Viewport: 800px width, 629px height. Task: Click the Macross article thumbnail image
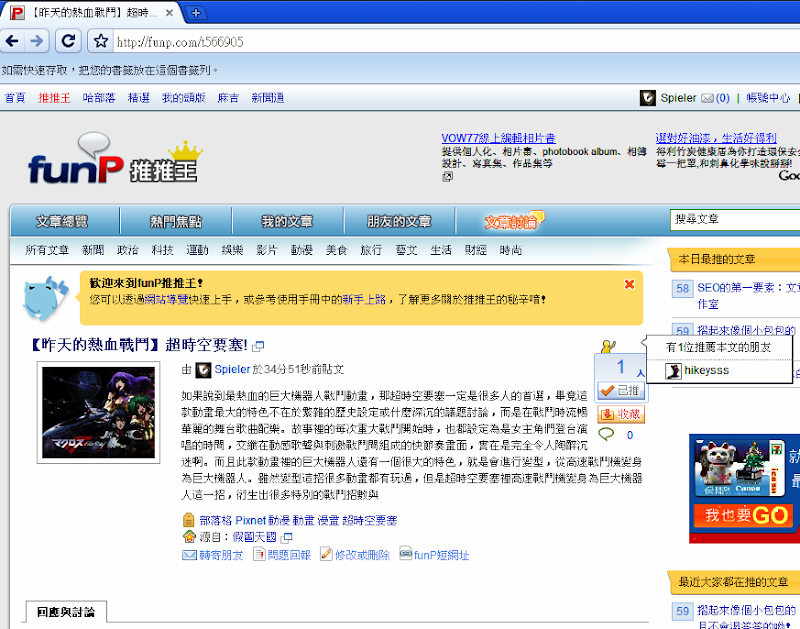(x=98, y=412)
